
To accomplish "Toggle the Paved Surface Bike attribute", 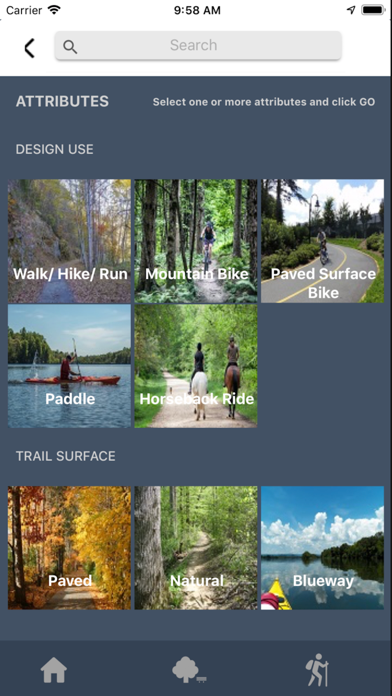I will pos(322,241).
